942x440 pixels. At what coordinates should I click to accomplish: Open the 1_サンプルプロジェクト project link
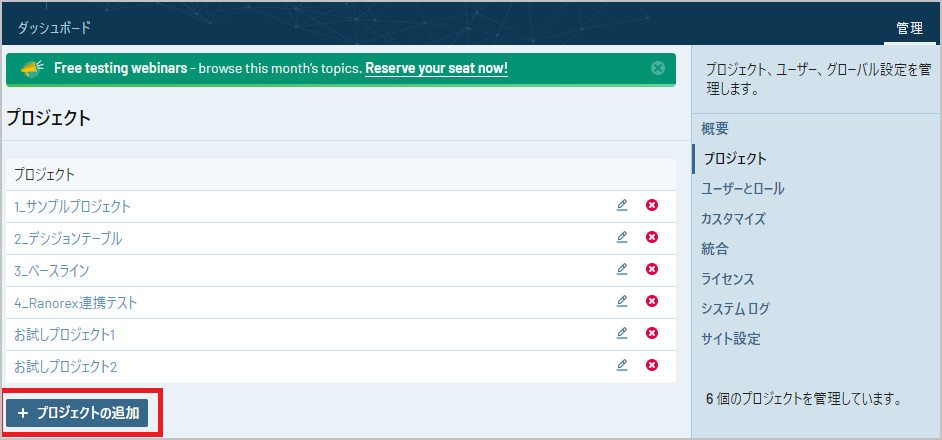click(73, 206)
